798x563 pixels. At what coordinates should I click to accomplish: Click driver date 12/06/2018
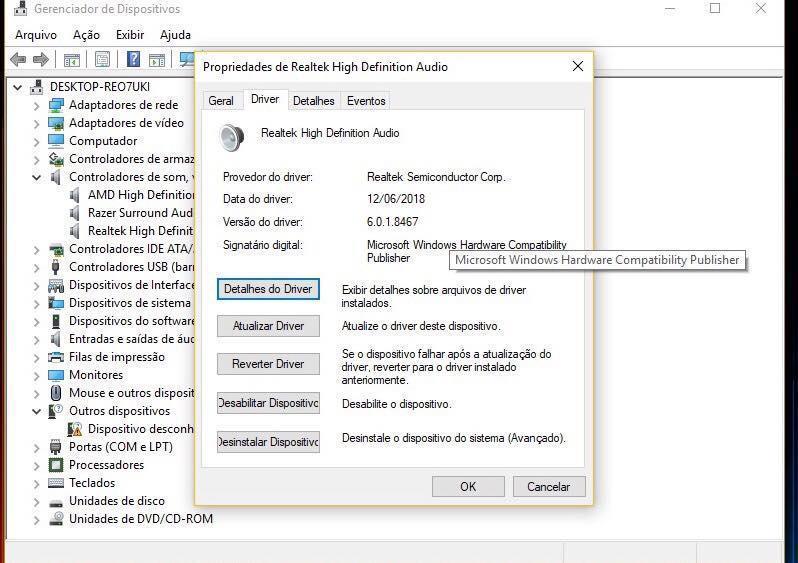click(x=395, y=199)
